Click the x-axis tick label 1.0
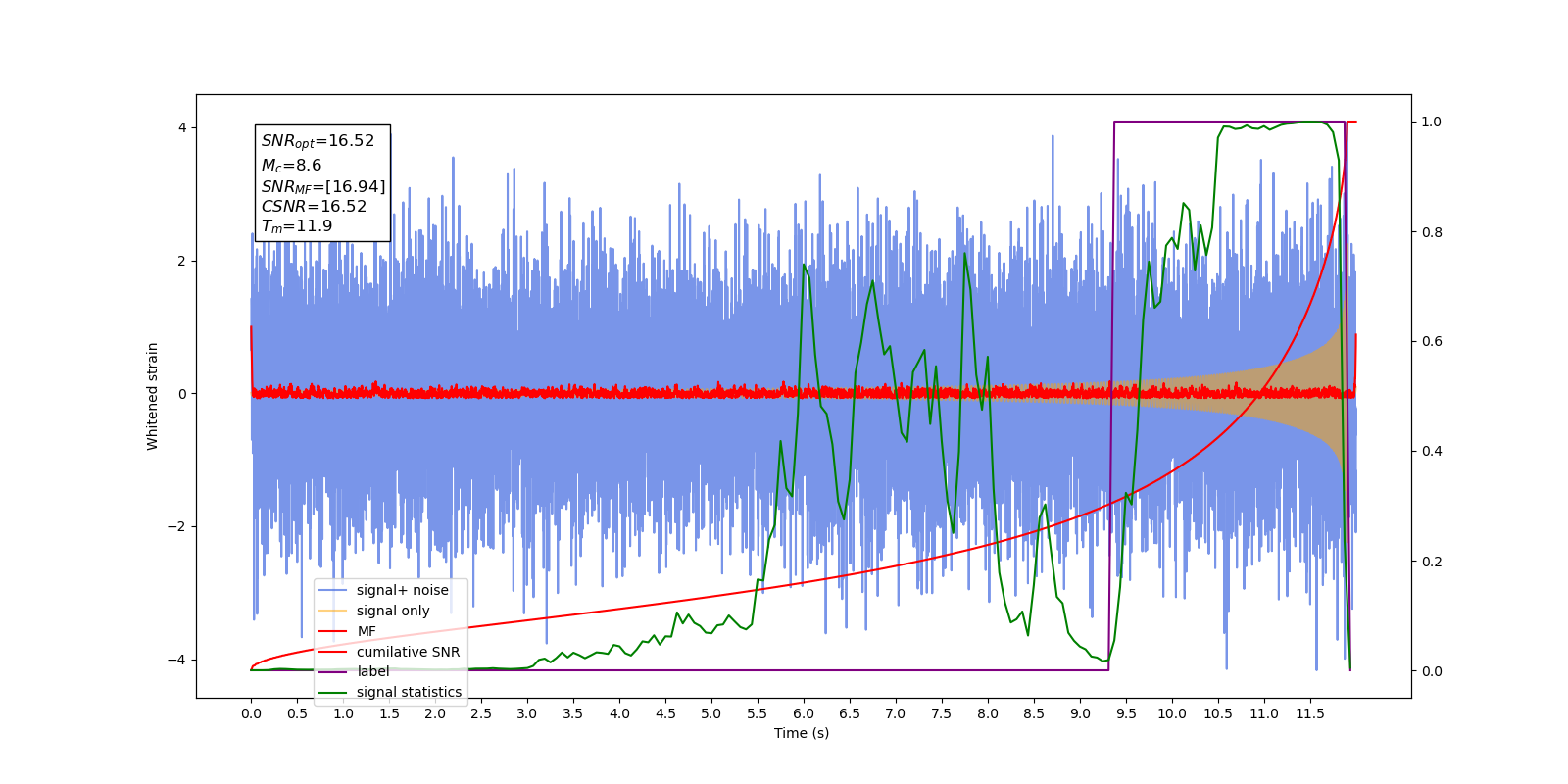 click(x=343, y=713)
